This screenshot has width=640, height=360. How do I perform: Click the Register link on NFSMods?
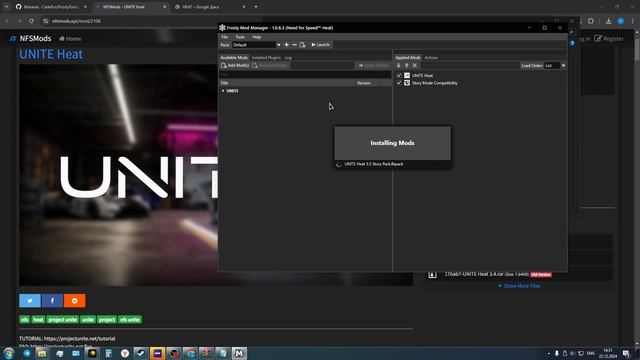609,39
